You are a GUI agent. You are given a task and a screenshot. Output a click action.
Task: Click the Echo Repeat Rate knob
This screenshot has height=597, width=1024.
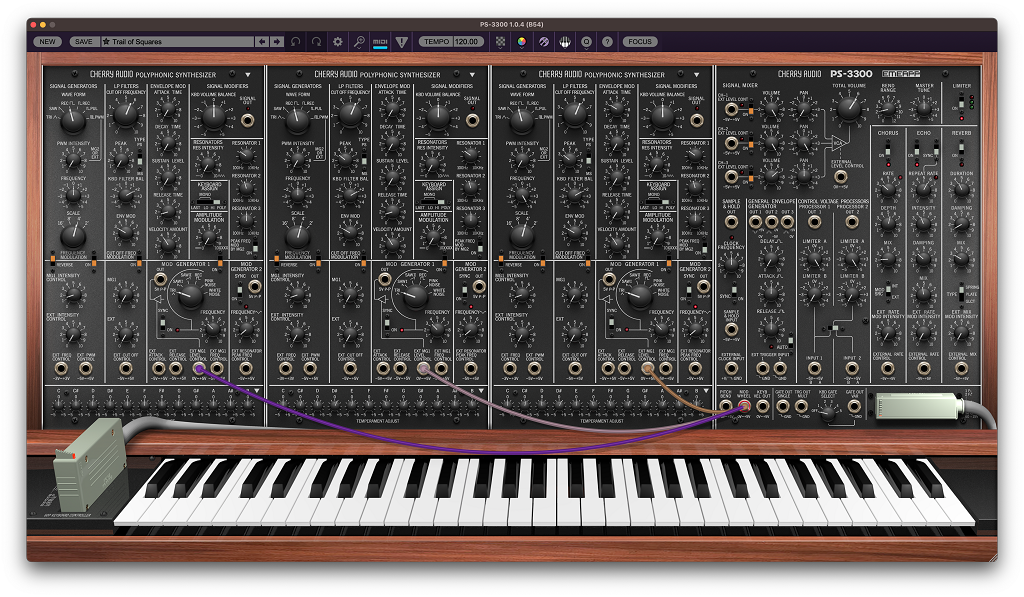coord(923,190)
